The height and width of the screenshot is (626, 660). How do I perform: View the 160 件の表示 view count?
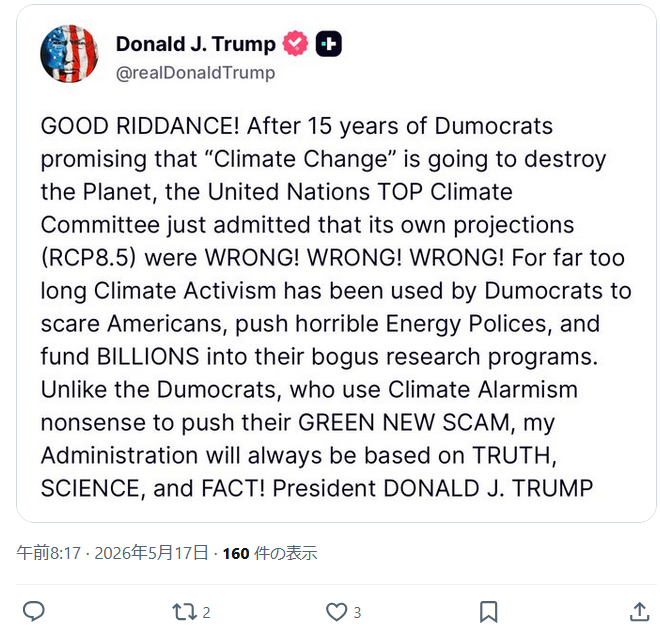point(270,553)
